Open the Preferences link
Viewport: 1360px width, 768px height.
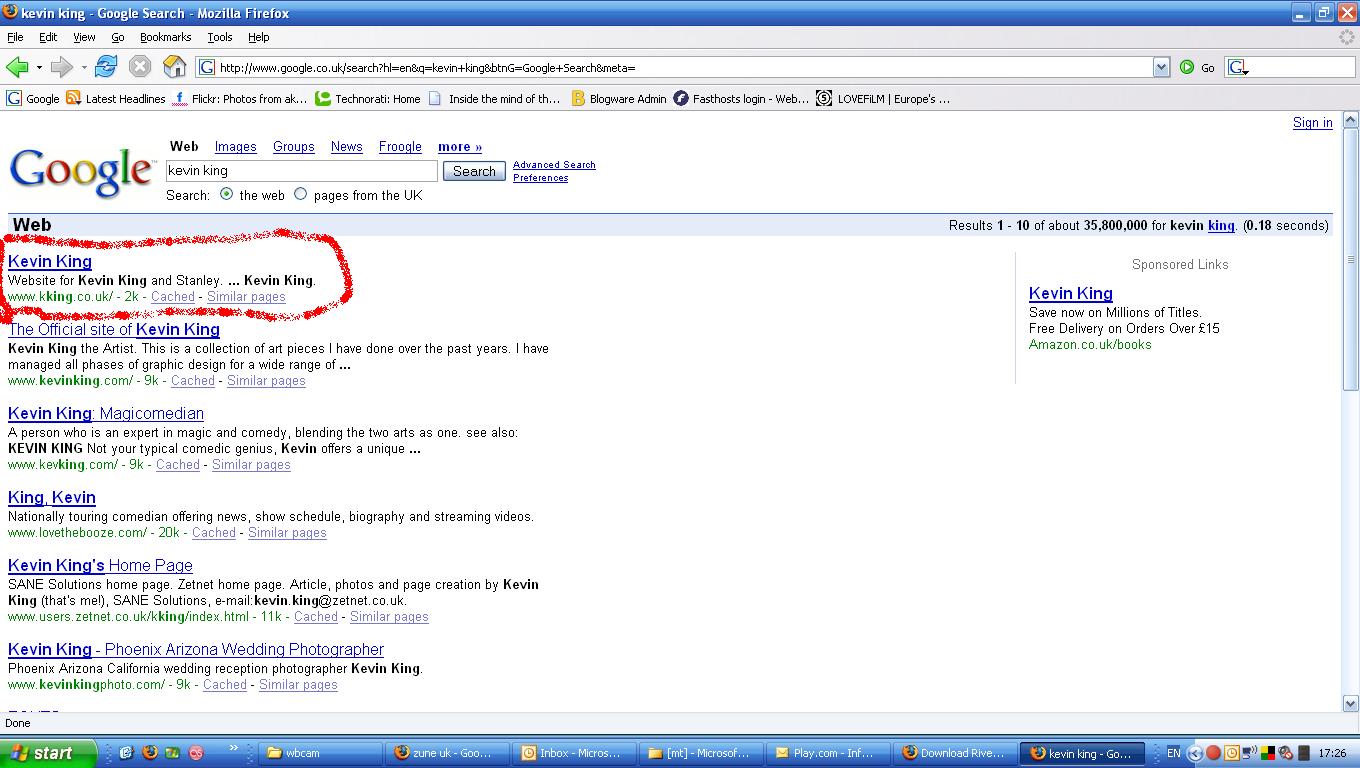(540, 178)
